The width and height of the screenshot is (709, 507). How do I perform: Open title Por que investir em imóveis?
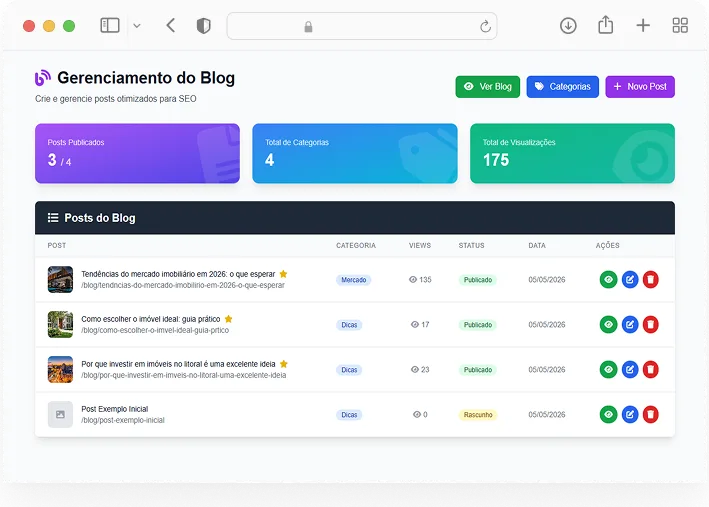point(178,364)
